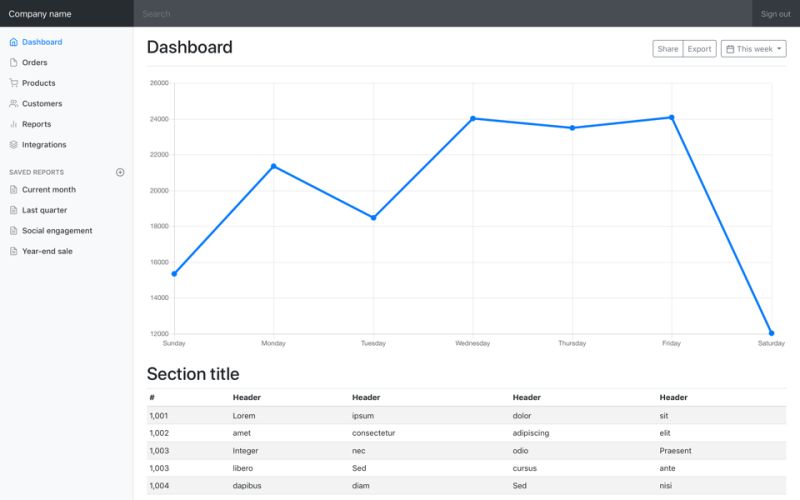Click the Lorem table cell
800x500 pixels.
click(244, 416)
